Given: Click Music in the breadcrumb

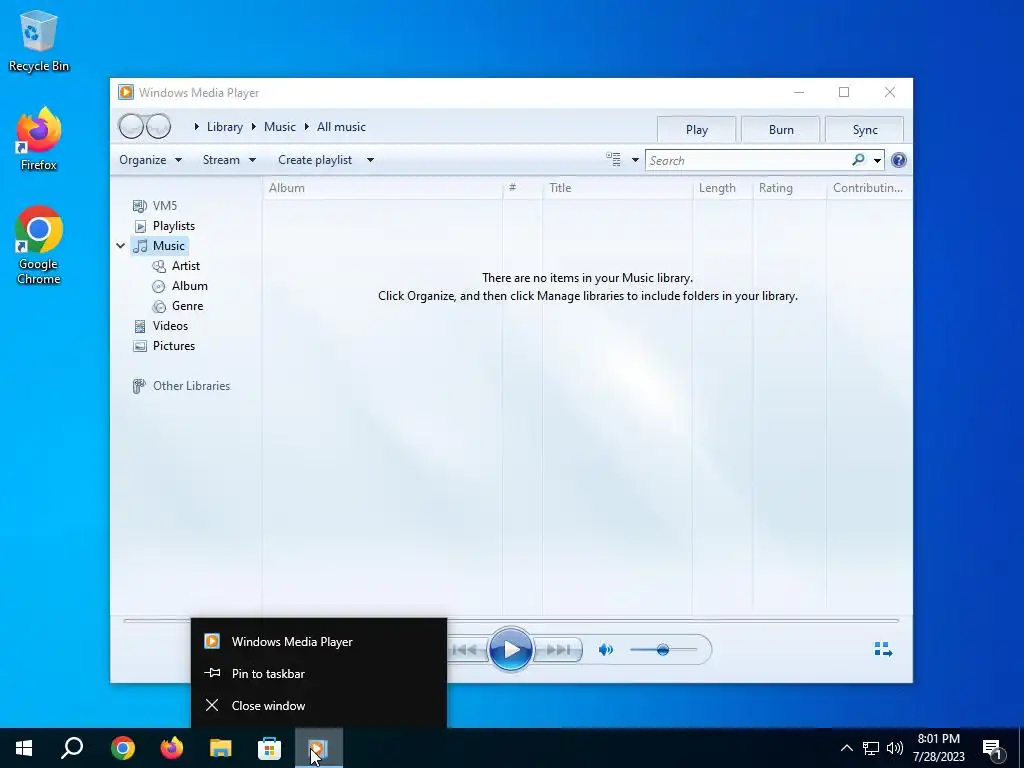Looking at the screenshot, I should 280,127.
